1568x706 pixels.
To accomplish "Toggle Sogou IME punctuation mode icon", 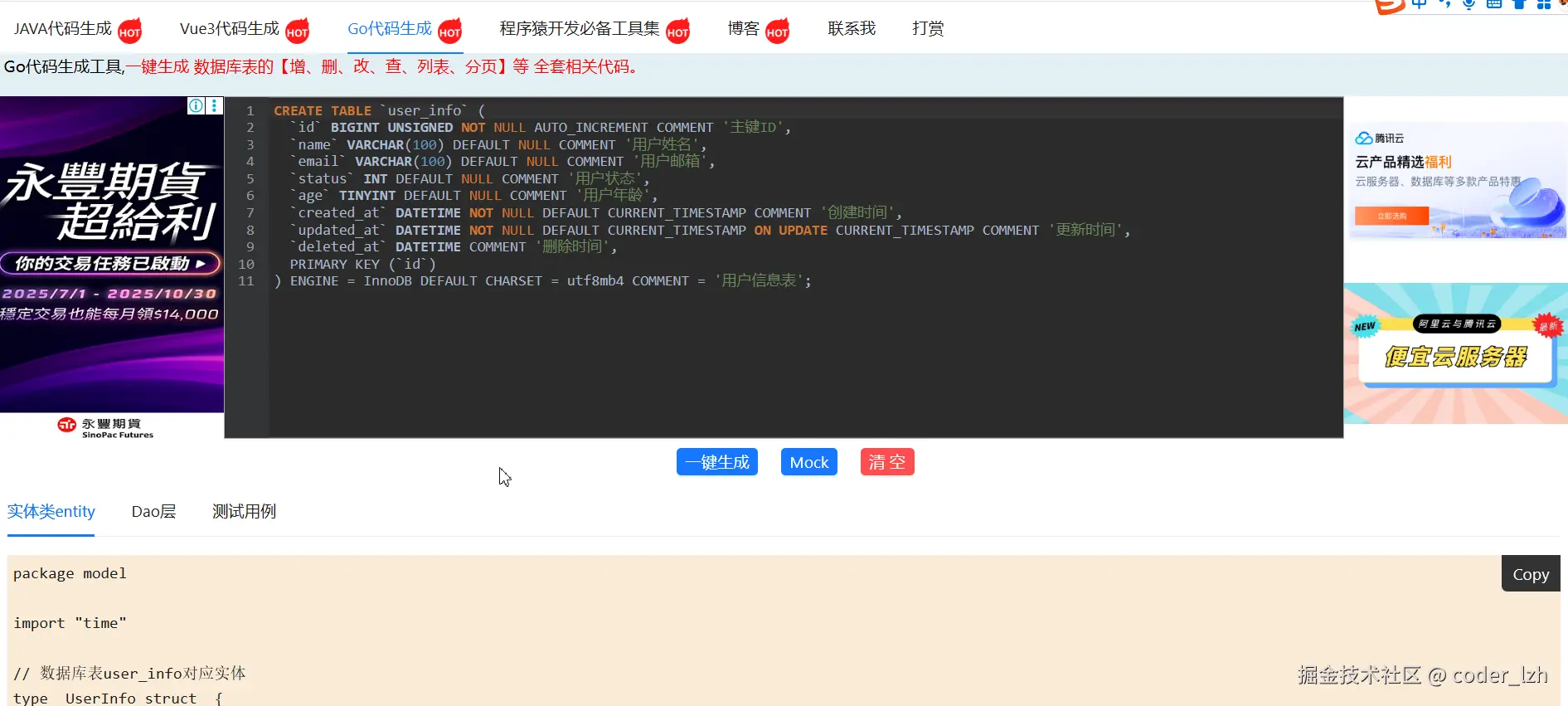I will coord(1444,4).
